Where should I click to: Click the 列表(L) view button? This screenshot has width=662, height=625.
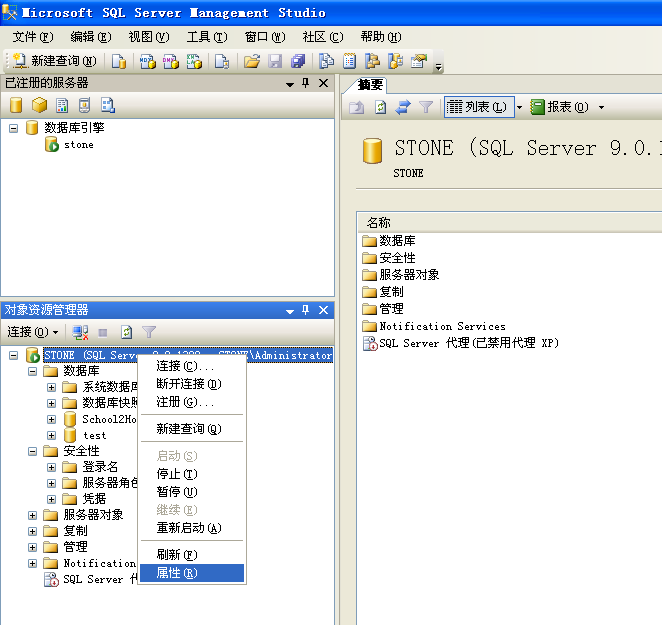click(x=479, y=107)
